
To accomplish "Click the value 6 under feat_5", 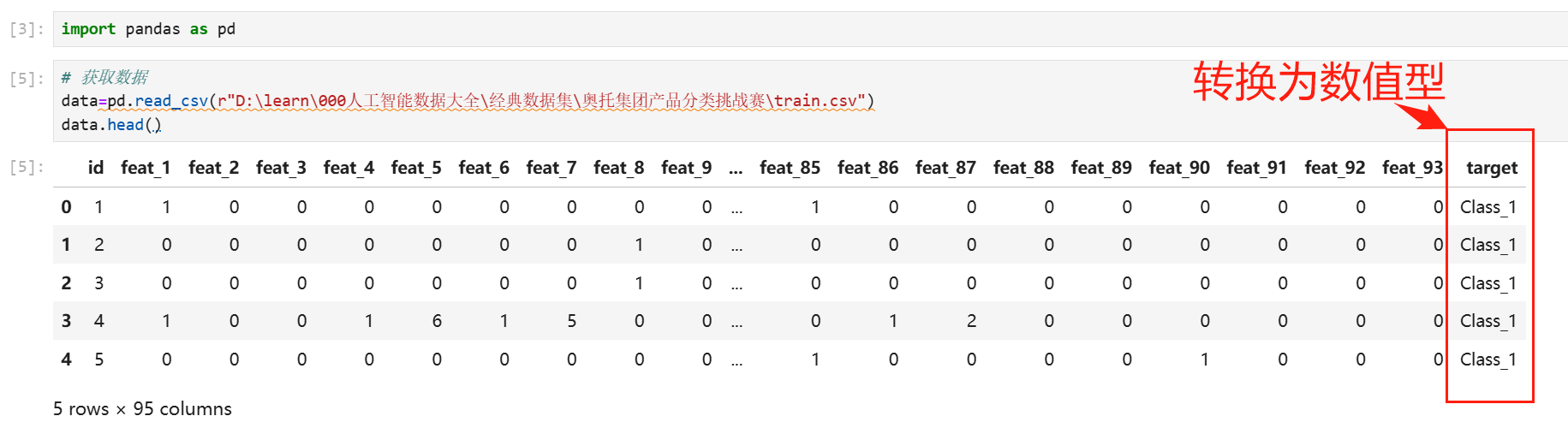I will click(x=437, y=321).
